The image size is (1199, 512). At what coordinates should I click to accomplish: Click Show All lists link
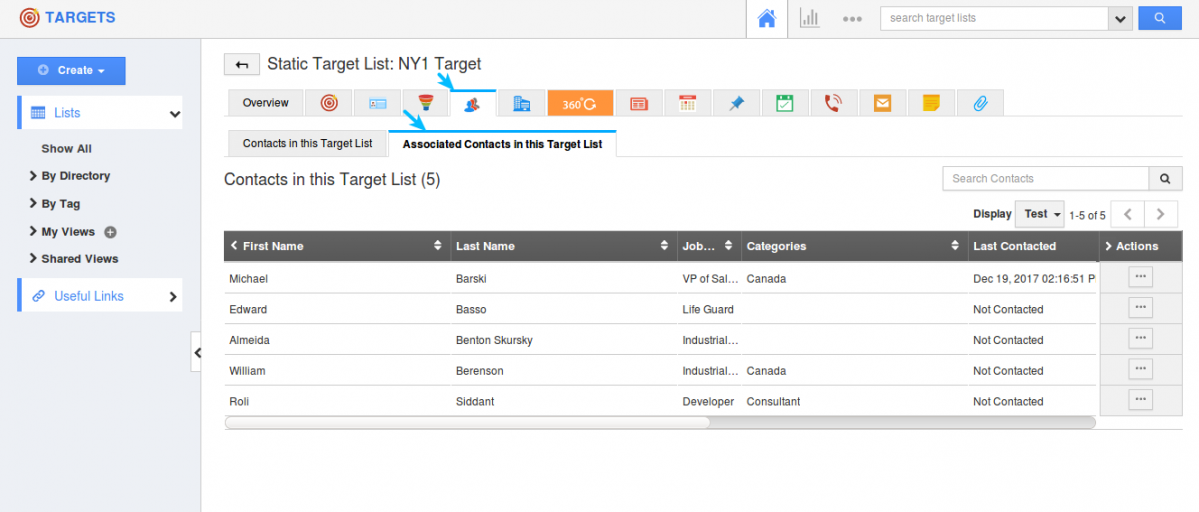[67, 149]
